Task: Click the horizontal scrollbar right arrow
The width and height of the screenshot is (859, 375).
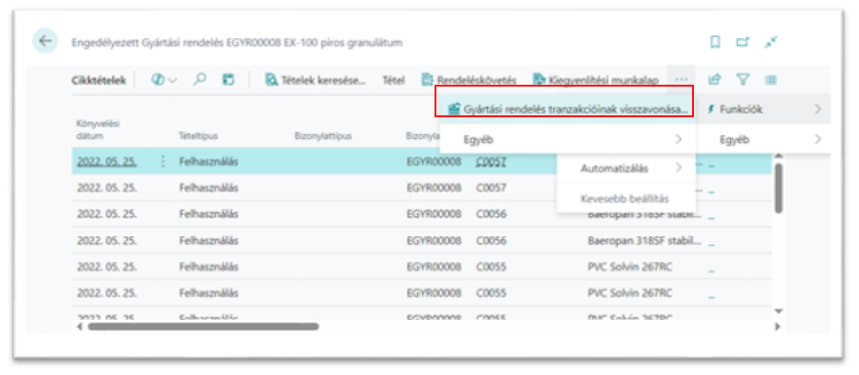Action: coord(777,327)
